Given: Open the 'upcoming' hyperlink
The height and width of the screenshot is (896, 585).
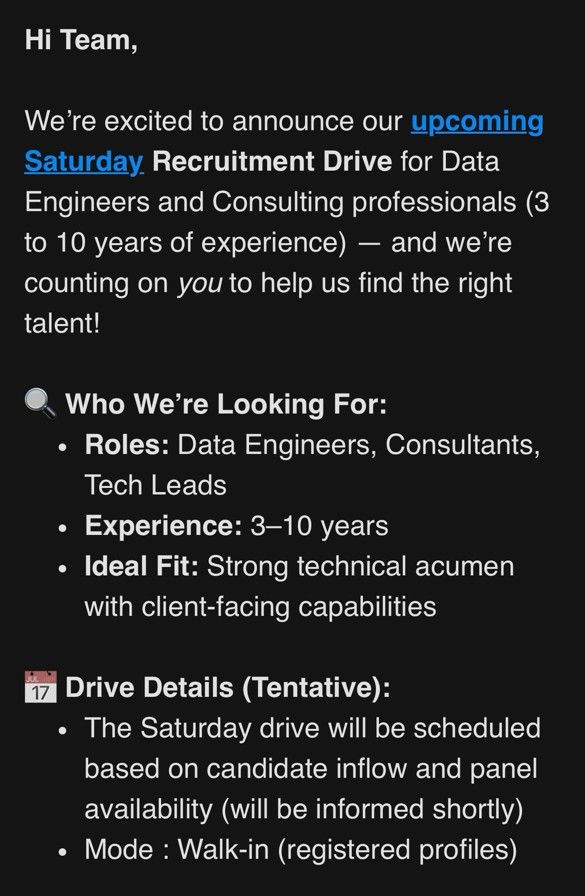Looking at the screenshot, I should click(477, 122).
